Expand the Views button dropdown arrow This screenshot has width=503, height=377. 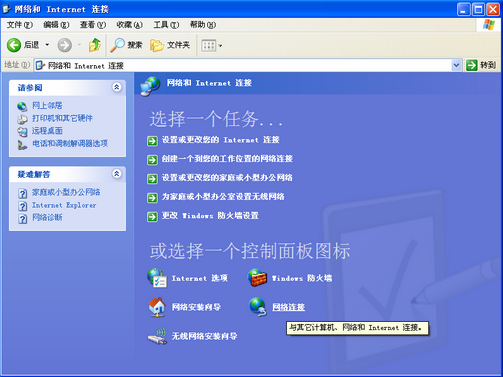[x=220, y=46]
